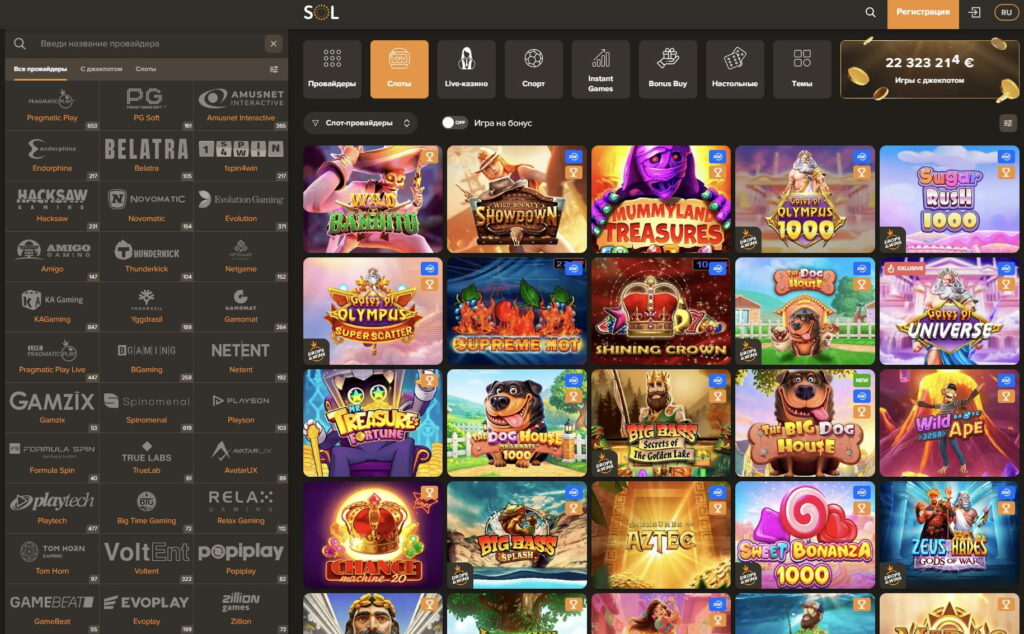Switch to the Слоты provider tab
Viewport: 1024px width, 634px height.
point(146,69)
